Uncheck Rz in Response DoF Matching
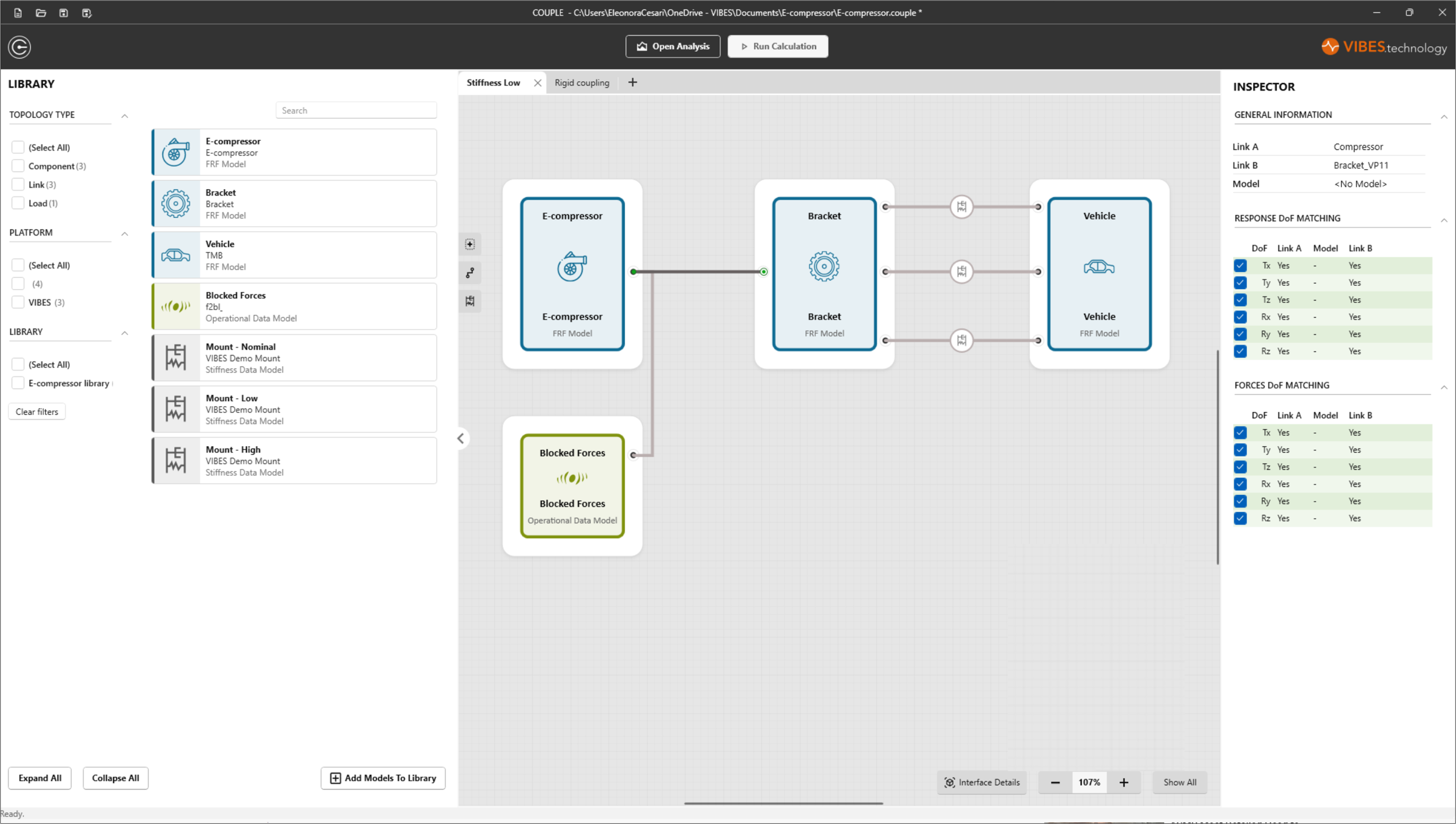 pos(1240,351)
